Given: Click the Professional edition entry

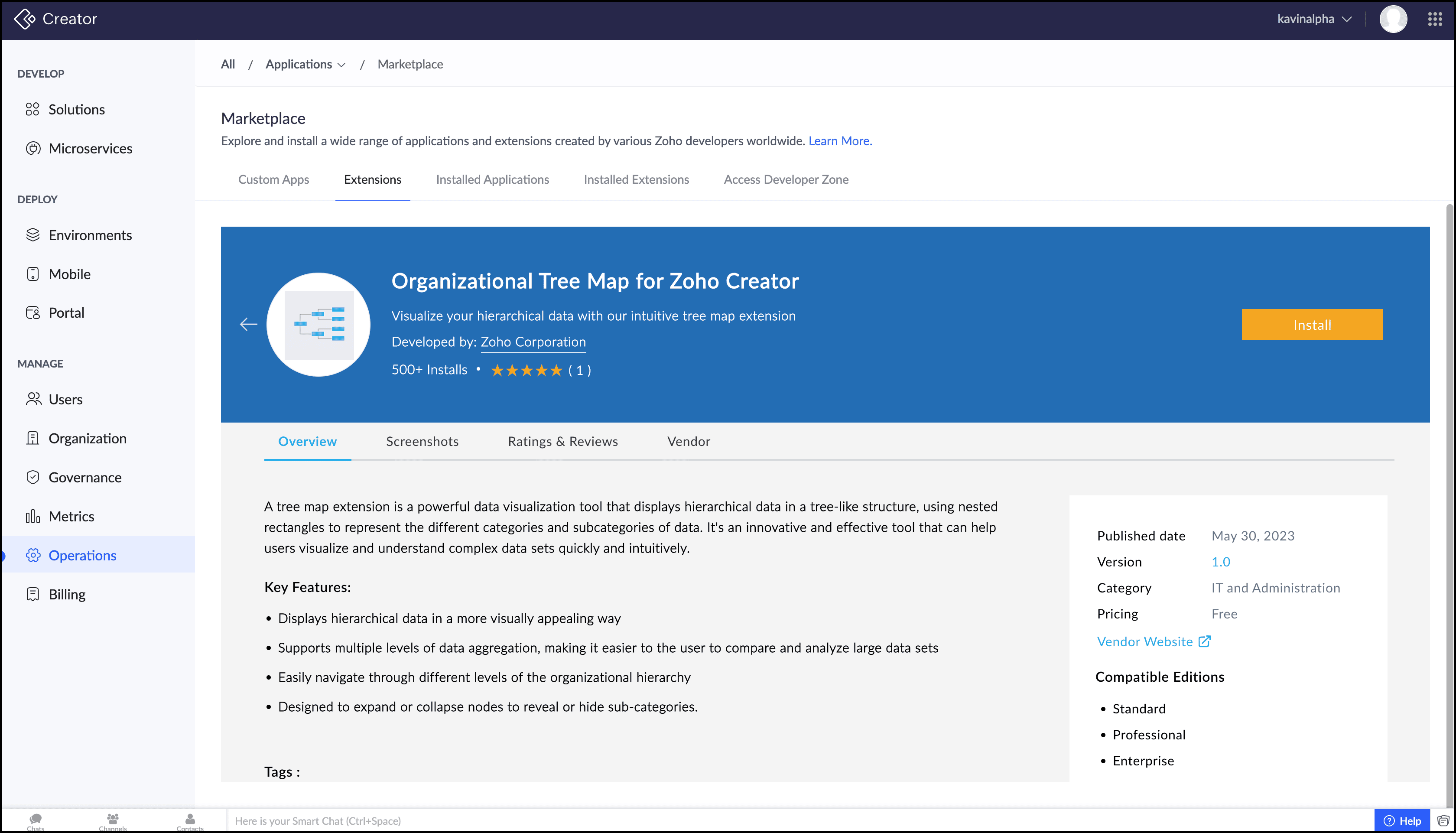Looking at the screenshot, I should pos(1148,735).
